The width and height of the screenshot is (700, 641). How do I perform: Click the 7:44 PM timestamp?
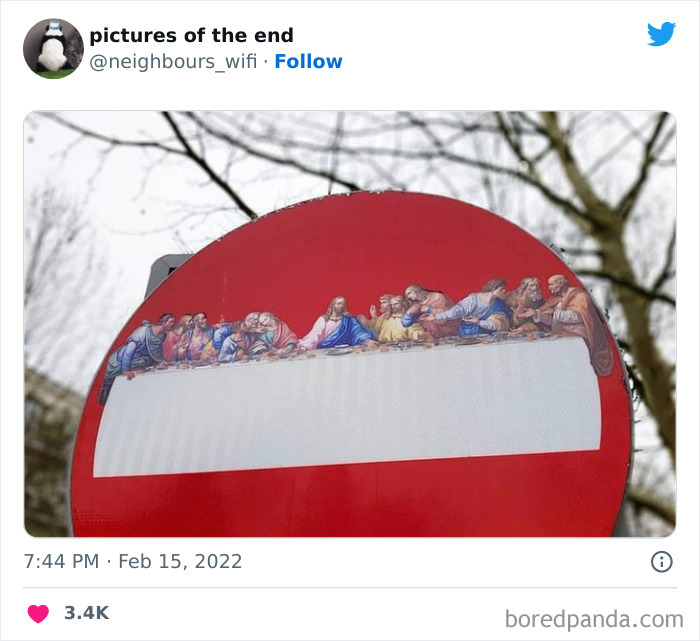tap(61, 562)
